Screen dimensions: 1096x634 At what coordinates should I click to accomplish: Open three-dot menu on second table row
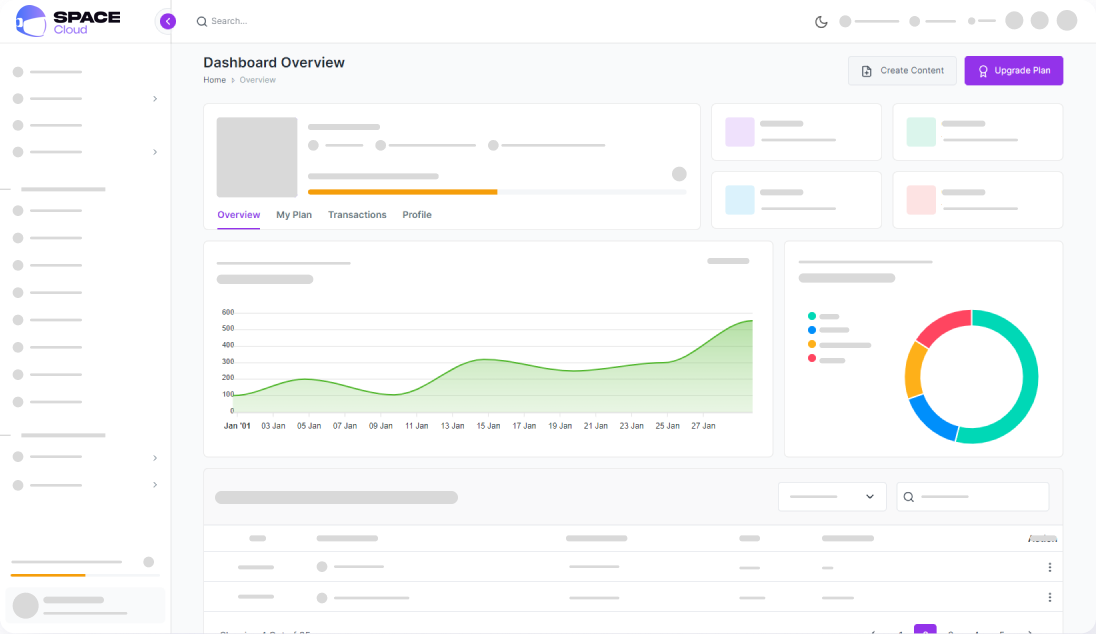point(1049,597)
